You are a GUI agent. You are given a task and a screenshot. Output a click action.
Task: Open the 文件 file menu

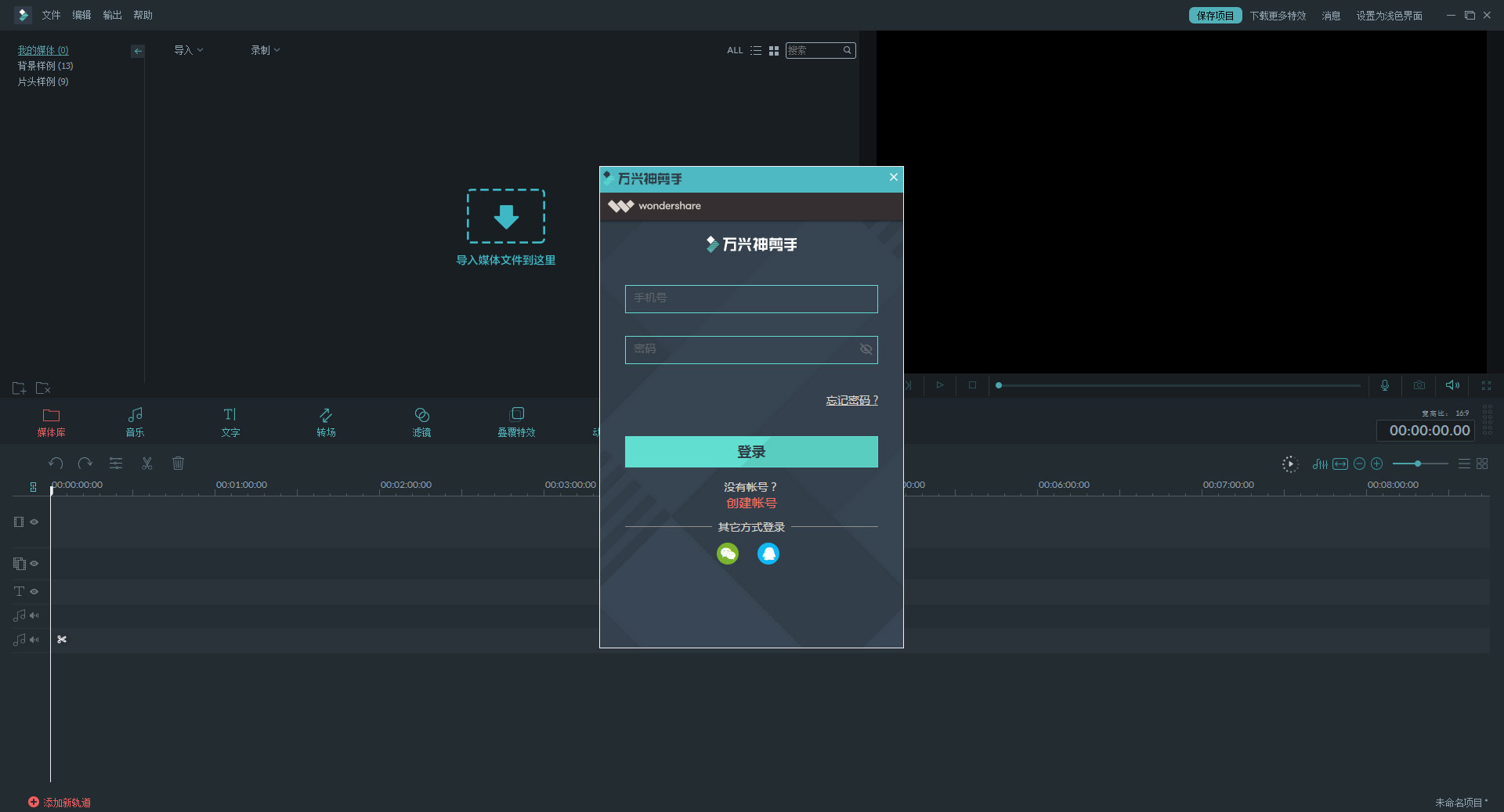[51, 15]
